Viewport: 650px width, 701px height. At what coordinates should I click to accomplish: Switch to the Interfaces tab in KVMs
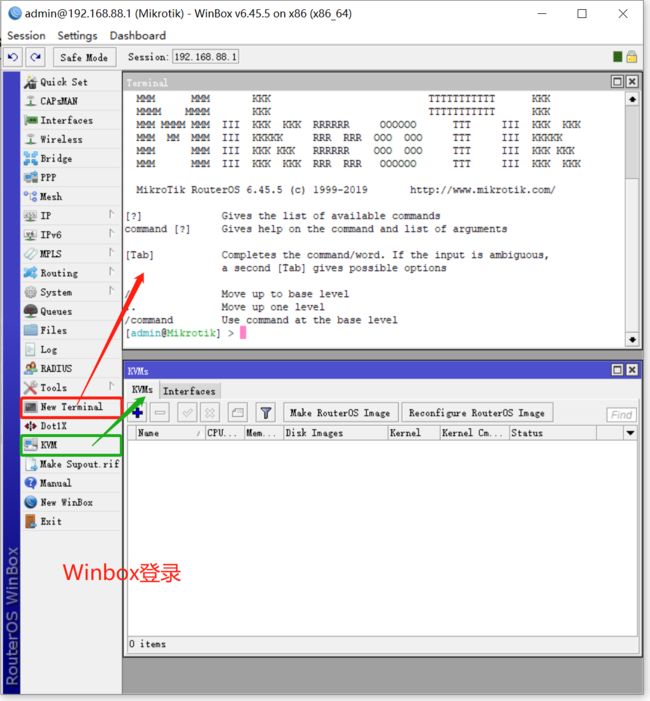(189, 391)
